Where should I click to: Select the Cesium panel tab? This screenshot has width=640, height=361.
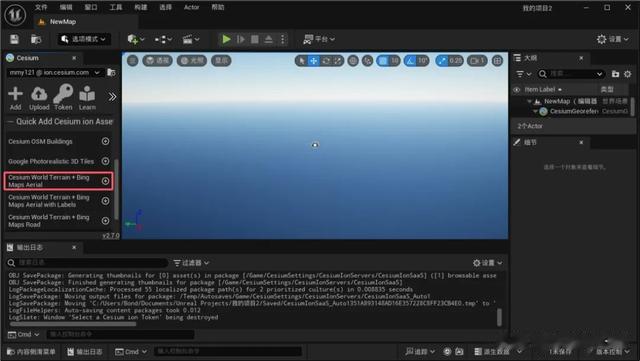[x=28, y=58]
